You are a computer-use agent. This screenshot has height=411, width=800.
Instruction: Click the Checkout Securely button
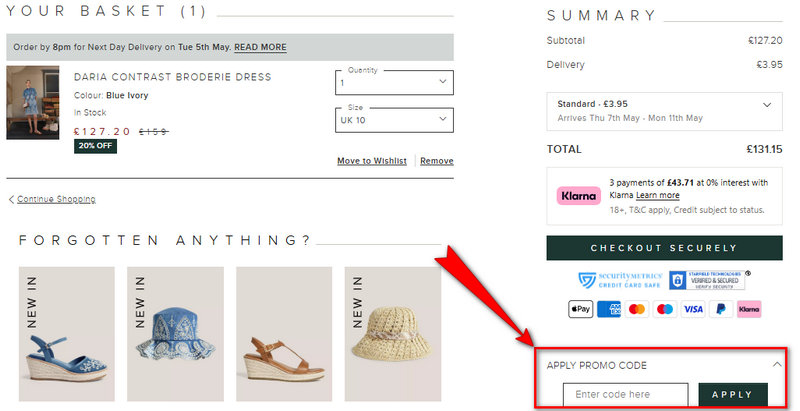[x=664, y=248]
